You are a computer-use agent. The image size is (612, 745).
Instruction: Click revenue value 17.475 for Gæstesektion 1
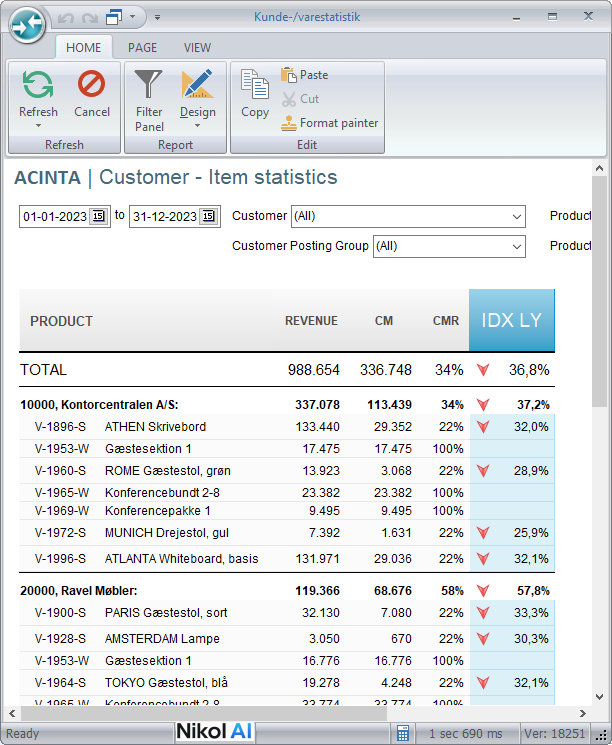click(x=321, y=449)
